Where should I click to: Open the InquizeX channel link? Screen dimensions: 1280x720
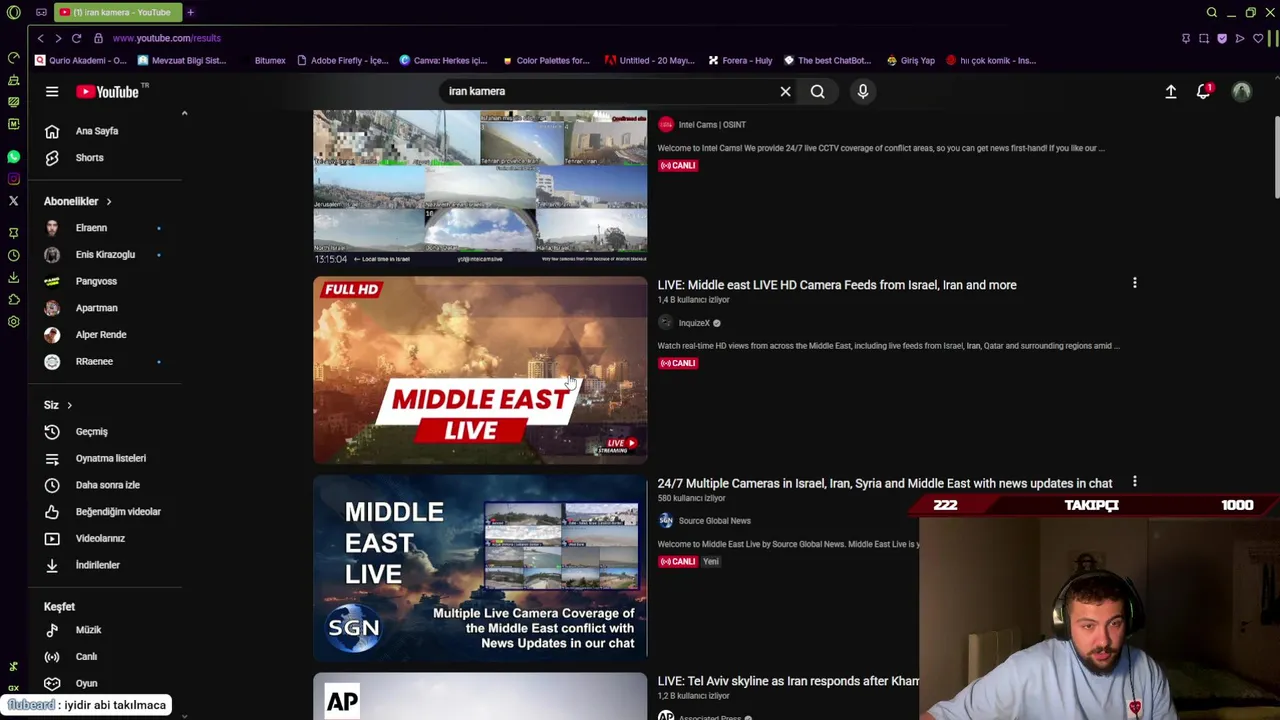[x=694, y=323]
